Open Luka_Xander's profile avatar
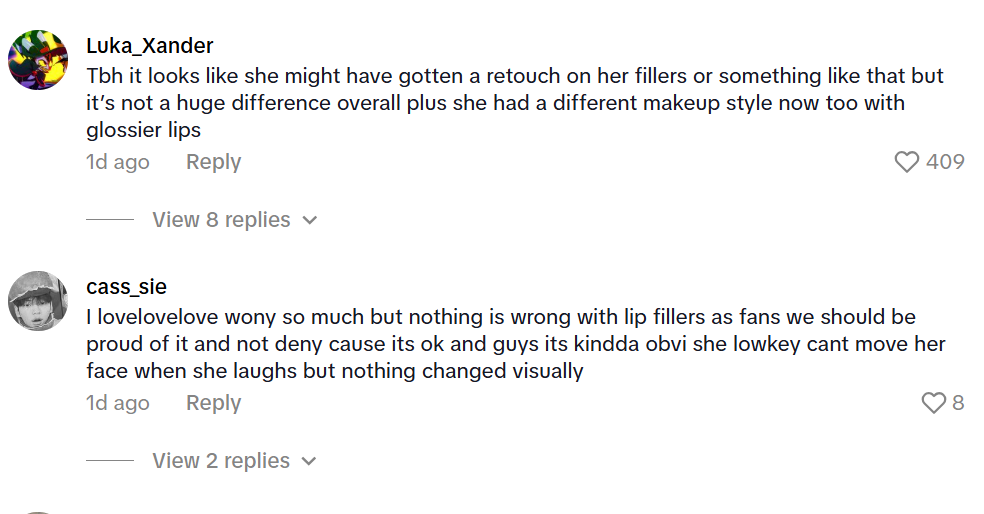This screenshot has height=514, width=984. coord(38,59)
